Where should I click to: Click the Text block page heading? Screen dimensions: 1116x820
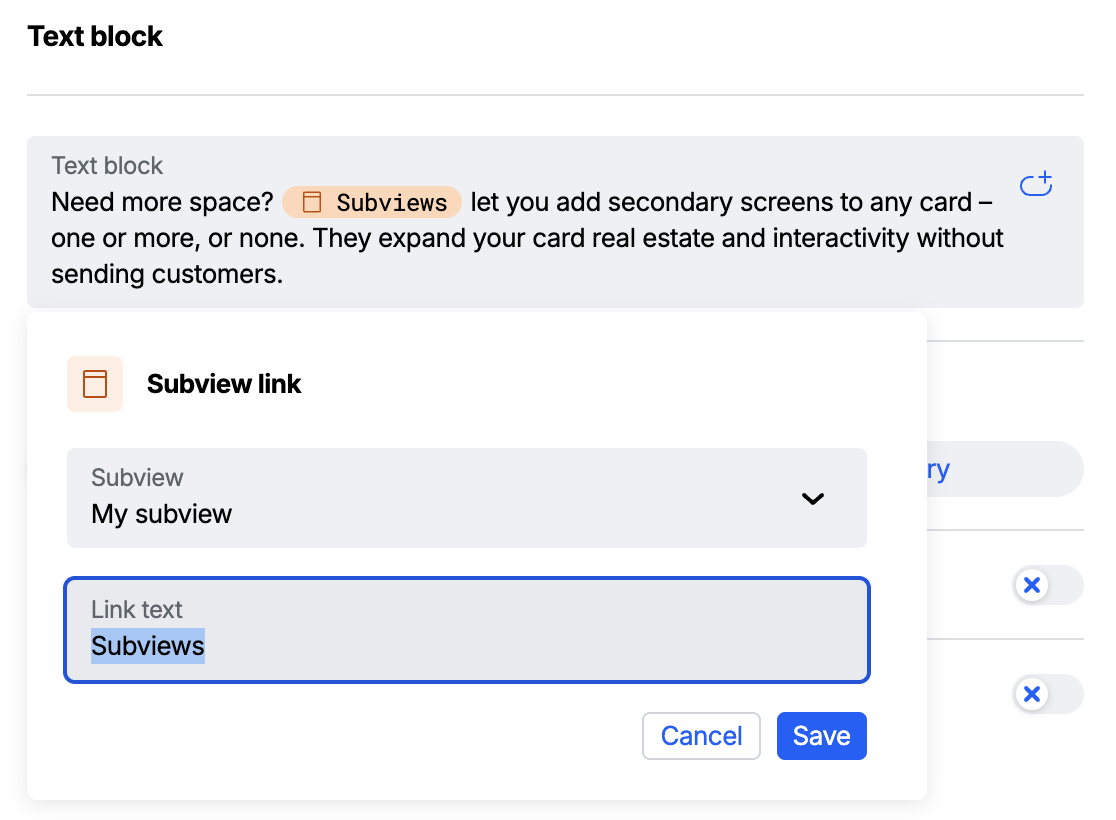click(95, 36)
